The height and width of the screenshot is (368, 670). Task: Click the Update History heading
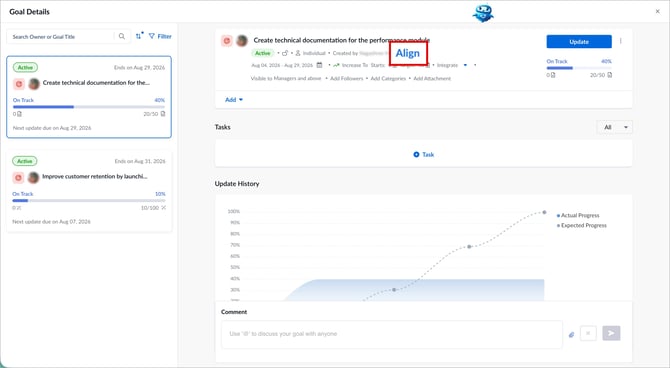[237, 183]
